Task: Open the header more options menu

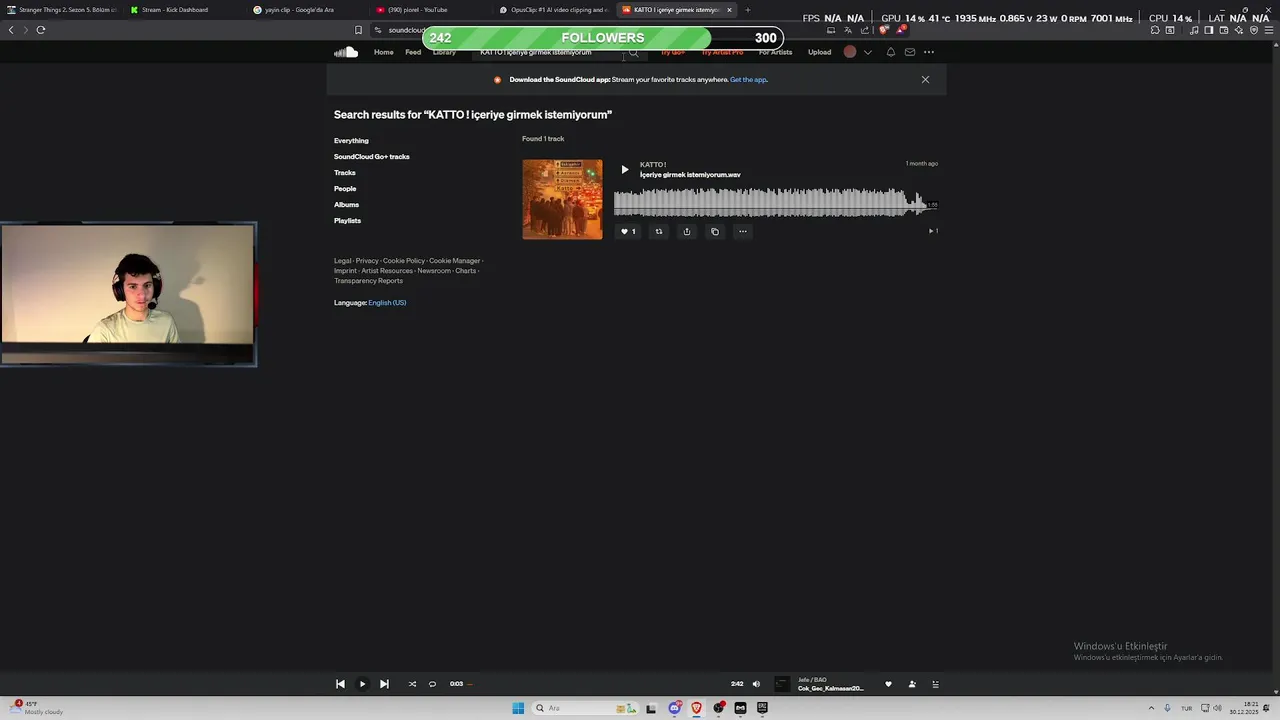Action: (929, 52)
